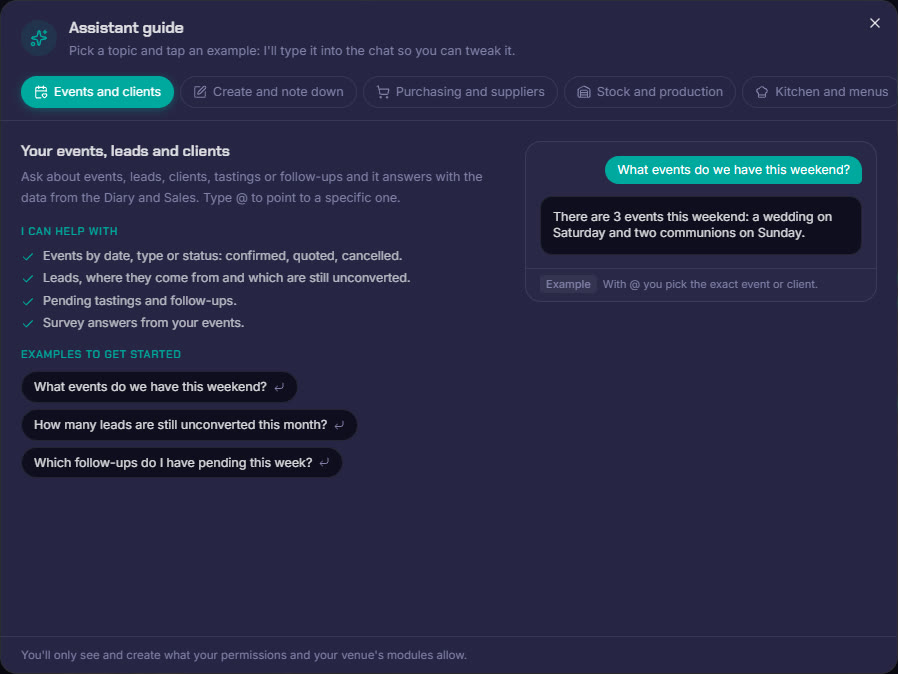The height and width of the screenshot is (674, 898).
Task: Open the Purchasing and suppliers tab
Action: click(460, 92)
